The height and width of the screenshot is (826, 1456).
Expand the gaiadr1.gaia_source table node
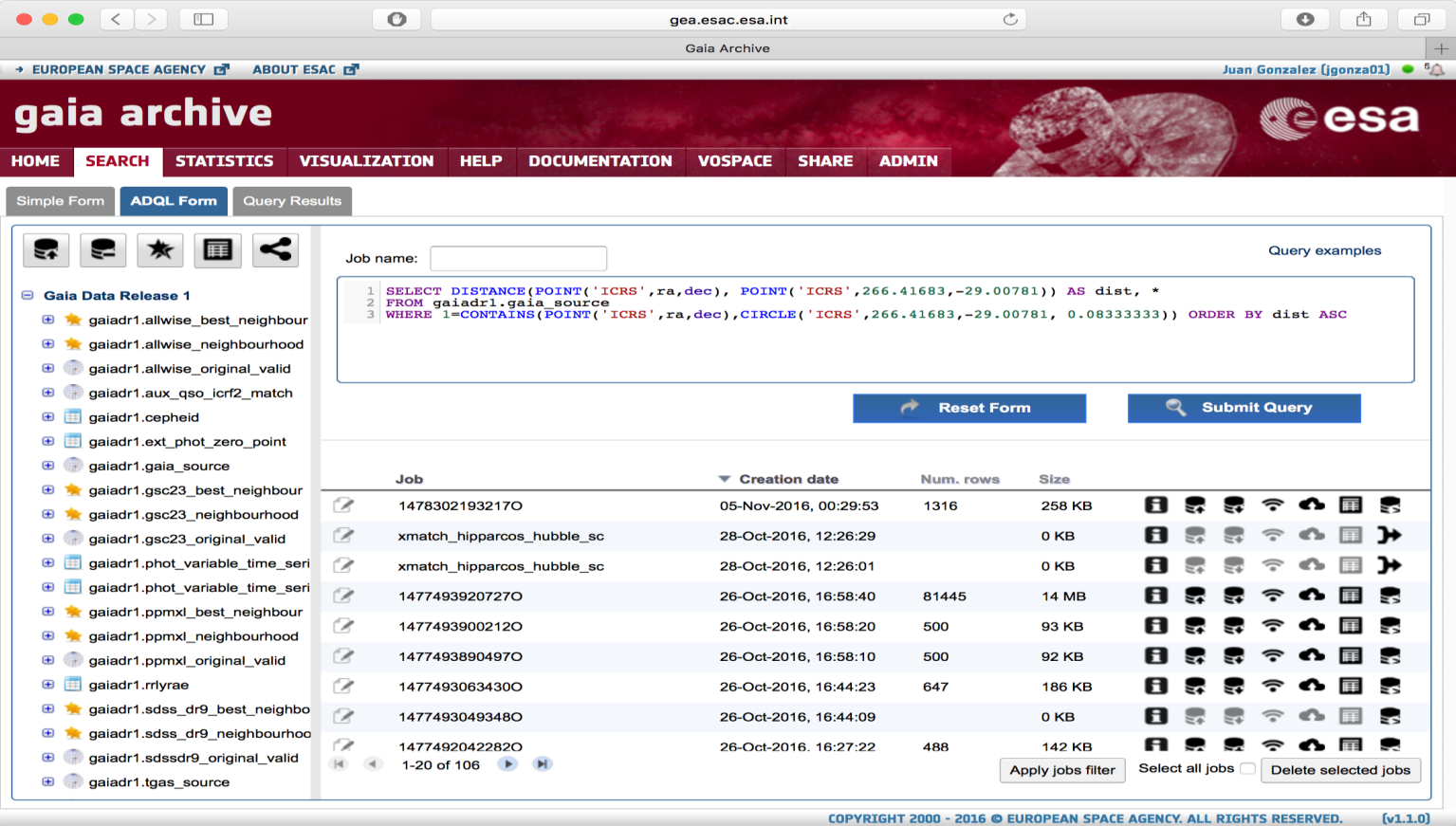point(48,466)
